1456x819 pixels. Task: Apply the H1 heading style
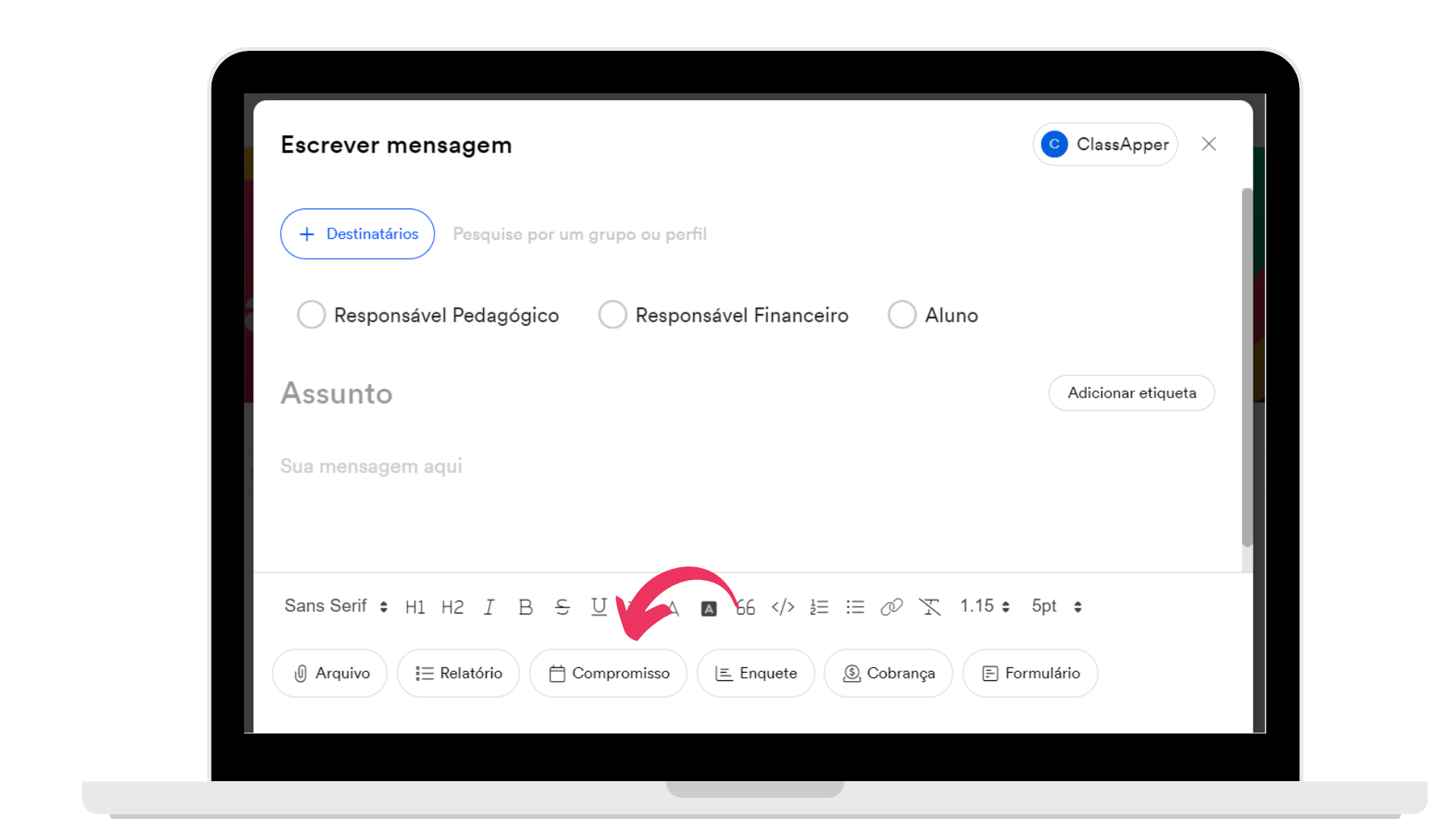415,607
